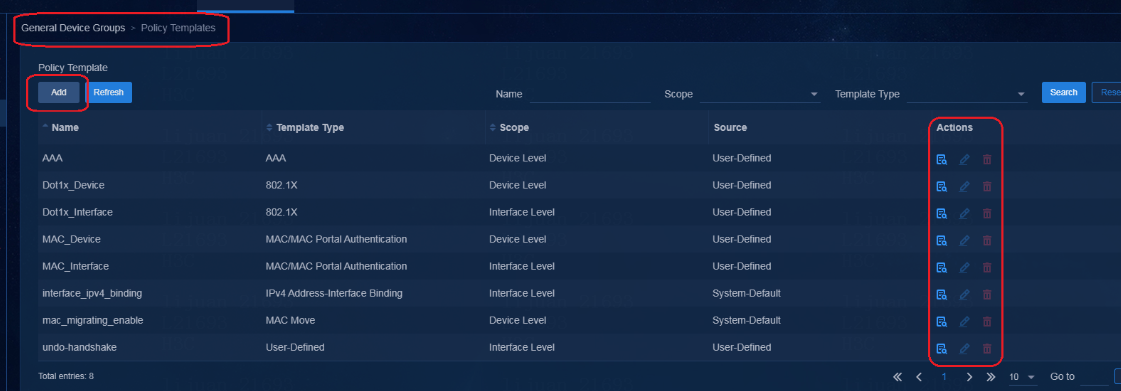The image size is (1121, 391).
Task: Select the mac_migrating_enable name cell
Action: [93, 320]
